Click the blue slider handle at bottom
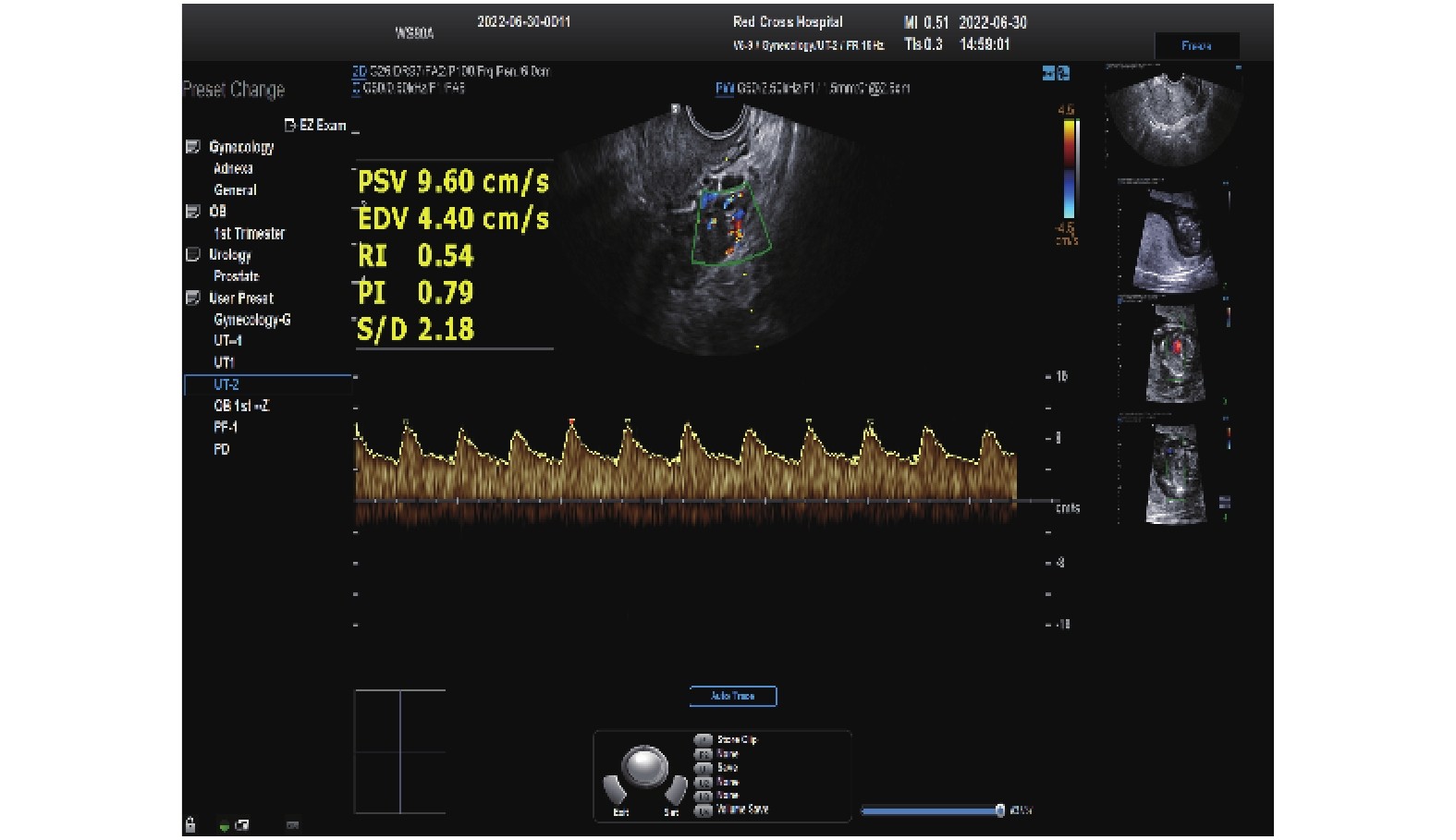1456x840 pixels. pos(999,810)
